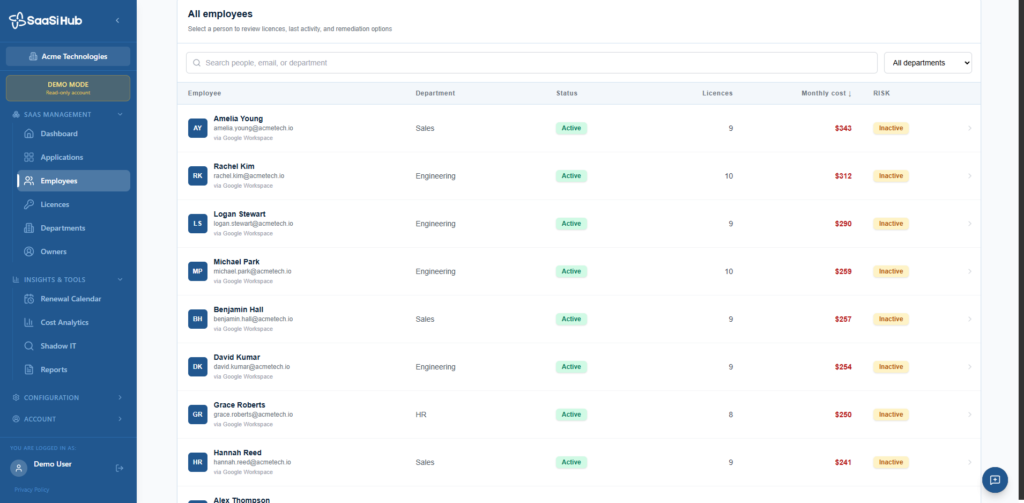Click the GR avatar for Grace Roberts

click(x=197, y=414)
